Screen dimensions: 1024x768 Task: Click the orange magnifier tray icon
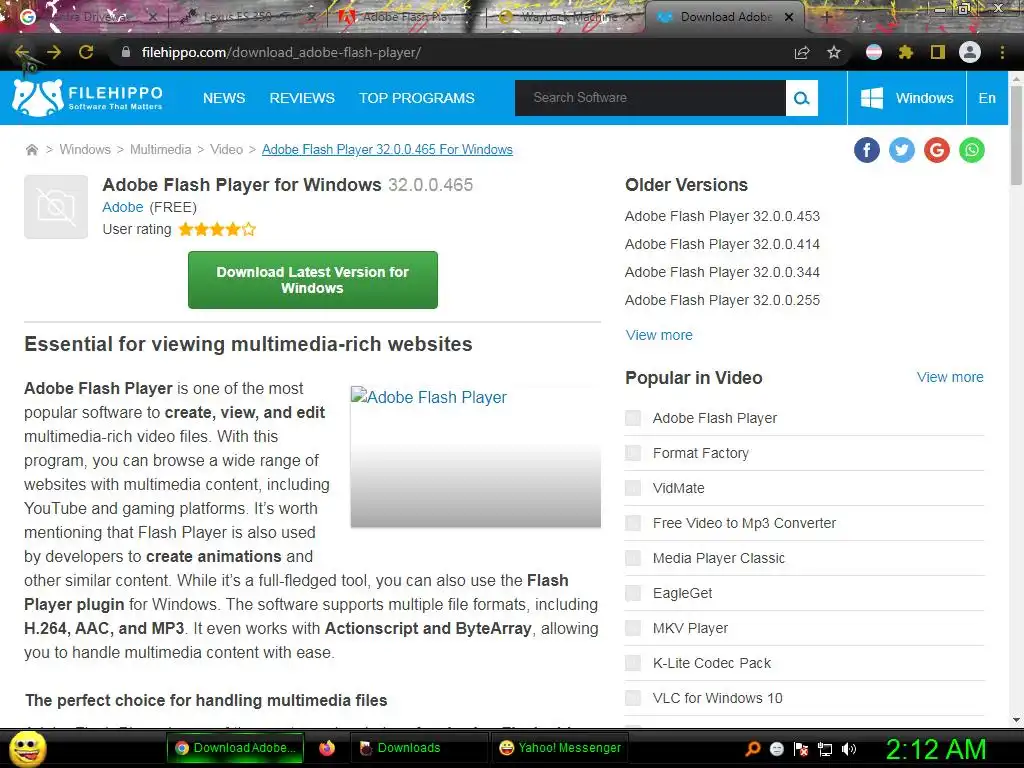(753, 748)
